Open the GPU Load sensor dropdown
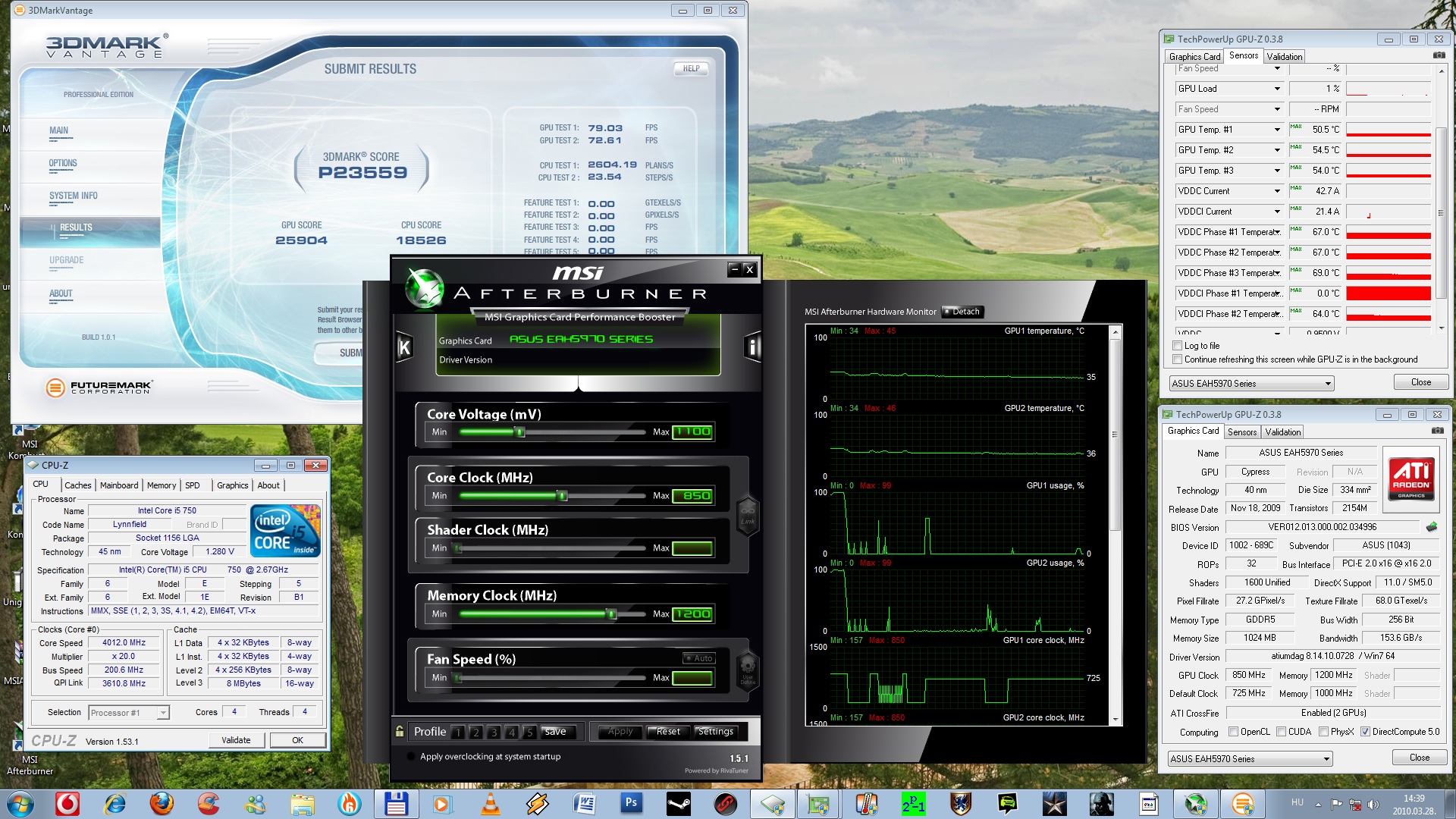 pyautogui.click(x=1277, y=89)
